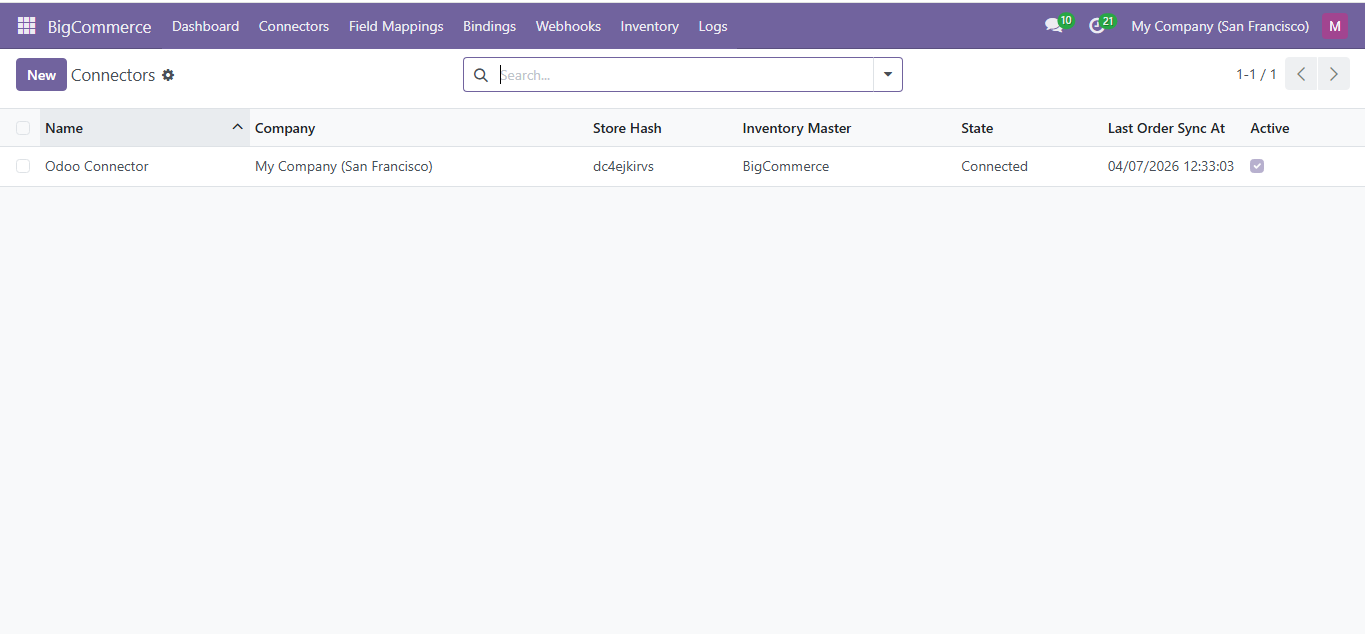Switch to the Webhooks menu

567,25
